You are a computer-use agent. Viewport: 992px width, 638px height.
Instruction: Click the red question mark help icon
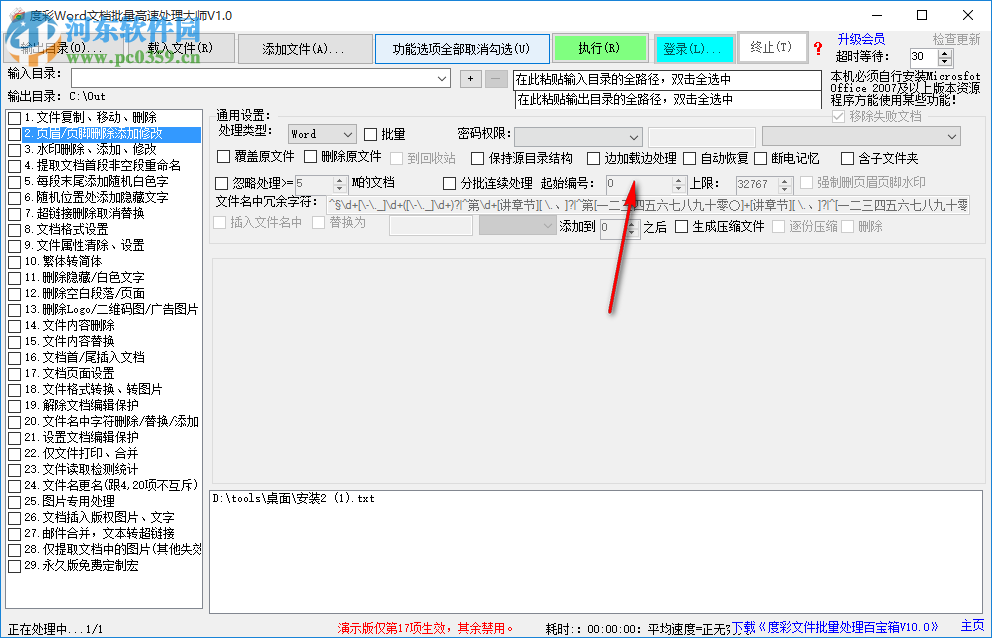817,47
